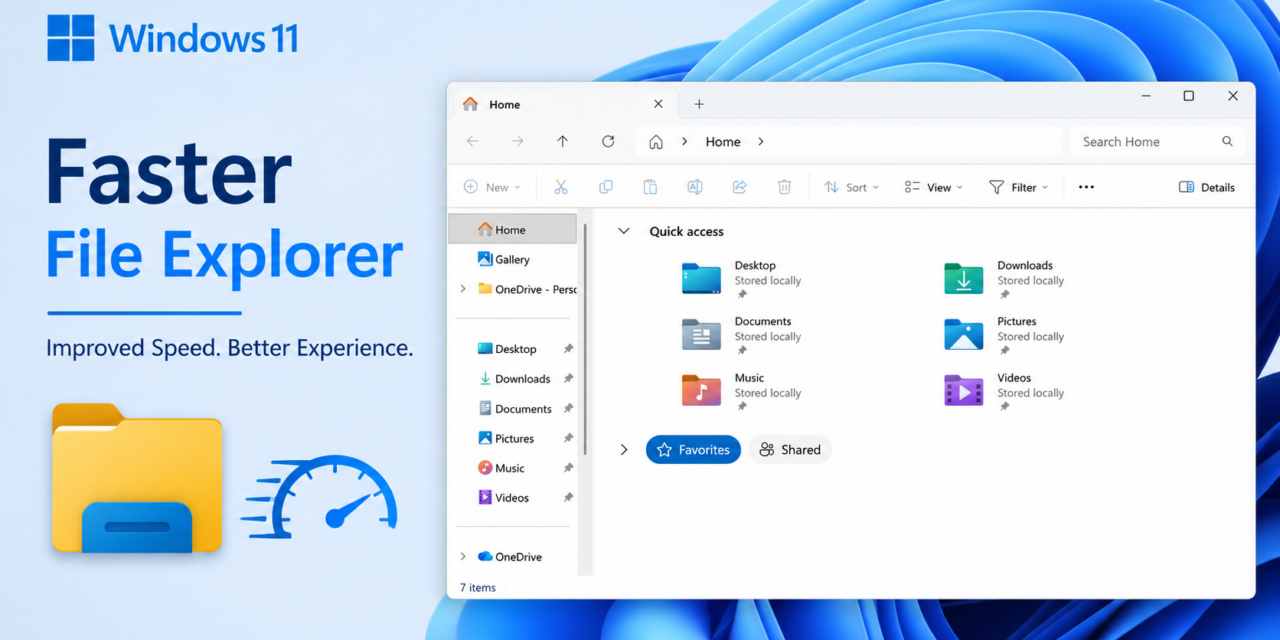Click the search magnifier icon
Viewport: 1280px width, 640px height.
1227,142
